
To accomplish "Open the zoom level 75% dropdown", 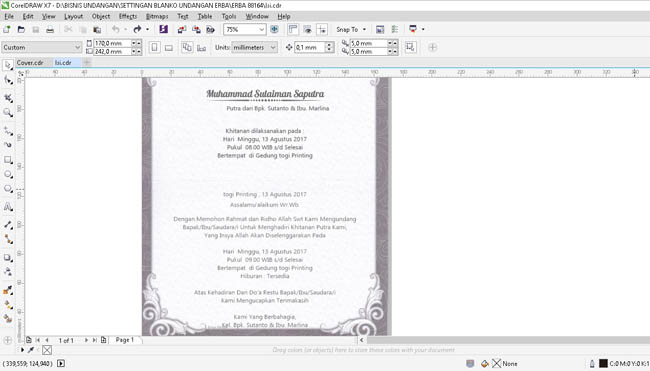I will coord(262,29).
